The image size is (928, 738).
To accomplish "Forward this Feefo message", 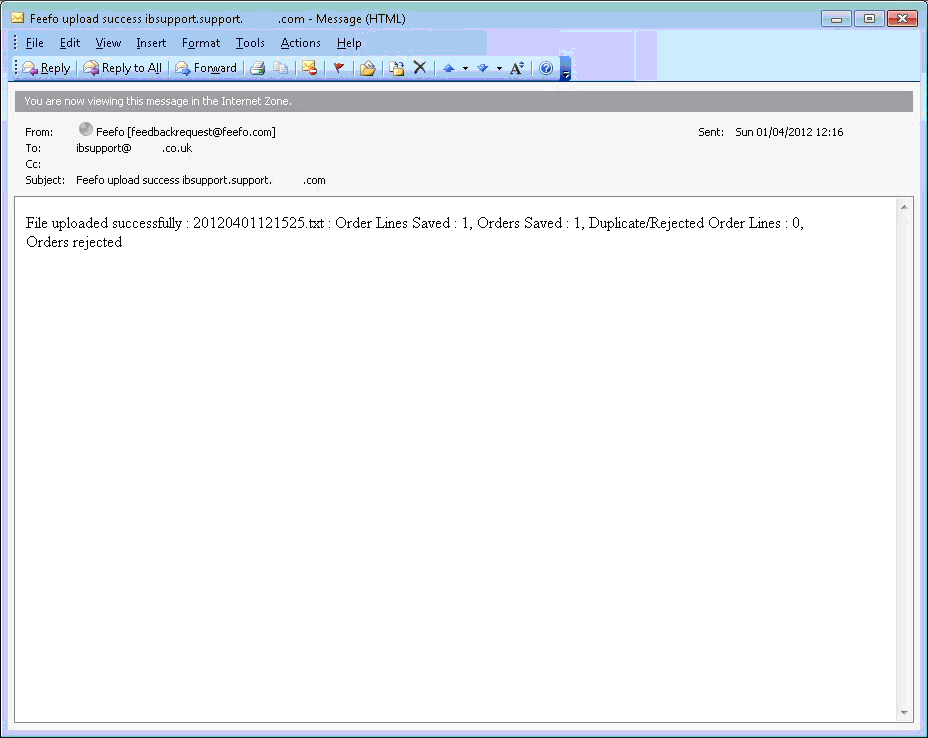I will (206, 68).
